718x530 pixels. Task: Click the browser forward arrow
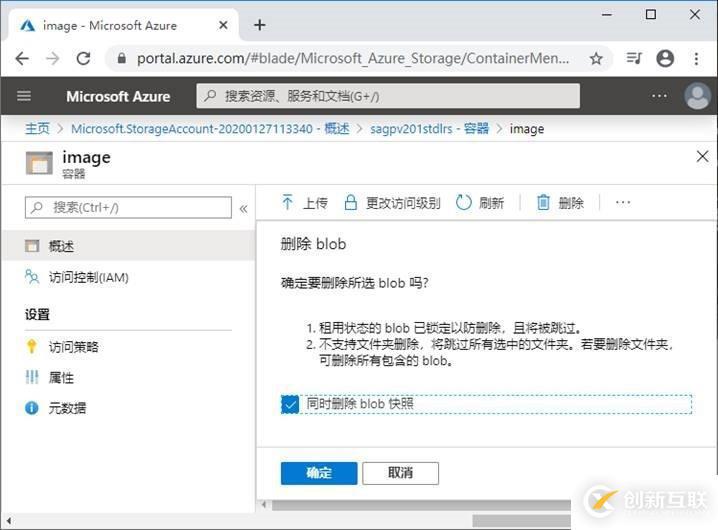tap(53, 59)
